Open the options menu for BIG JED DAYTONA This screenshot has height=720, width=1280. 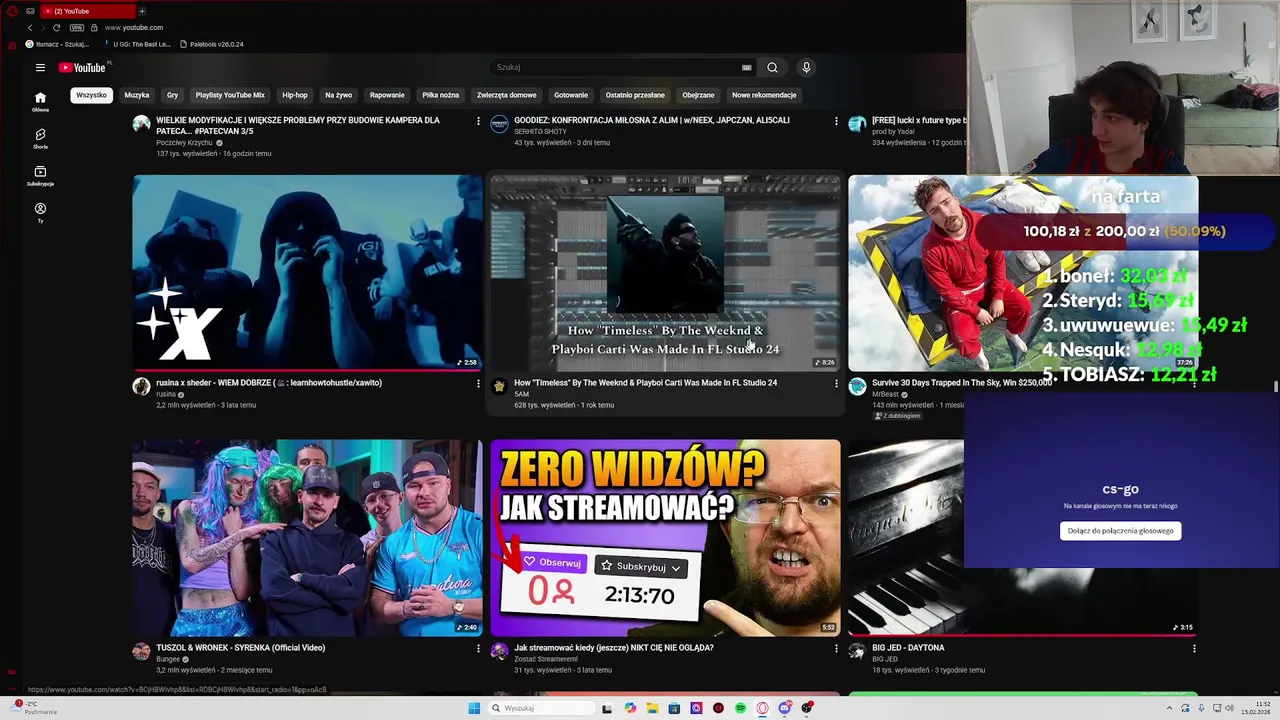click(x=1194, y=648)
